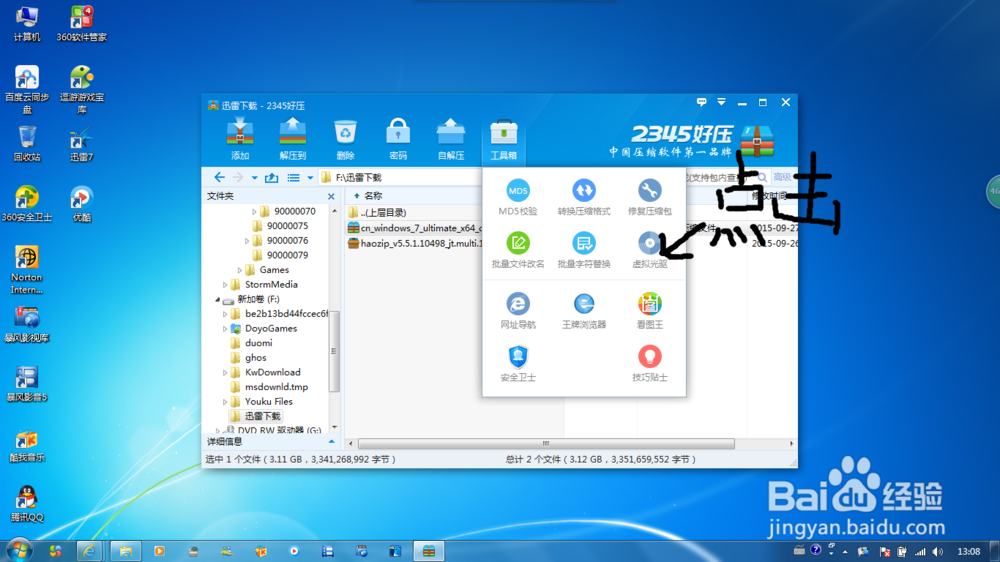Click the F:\迅雷下载 address path field
Screen dimensions: 1000x562
(402, 177)
